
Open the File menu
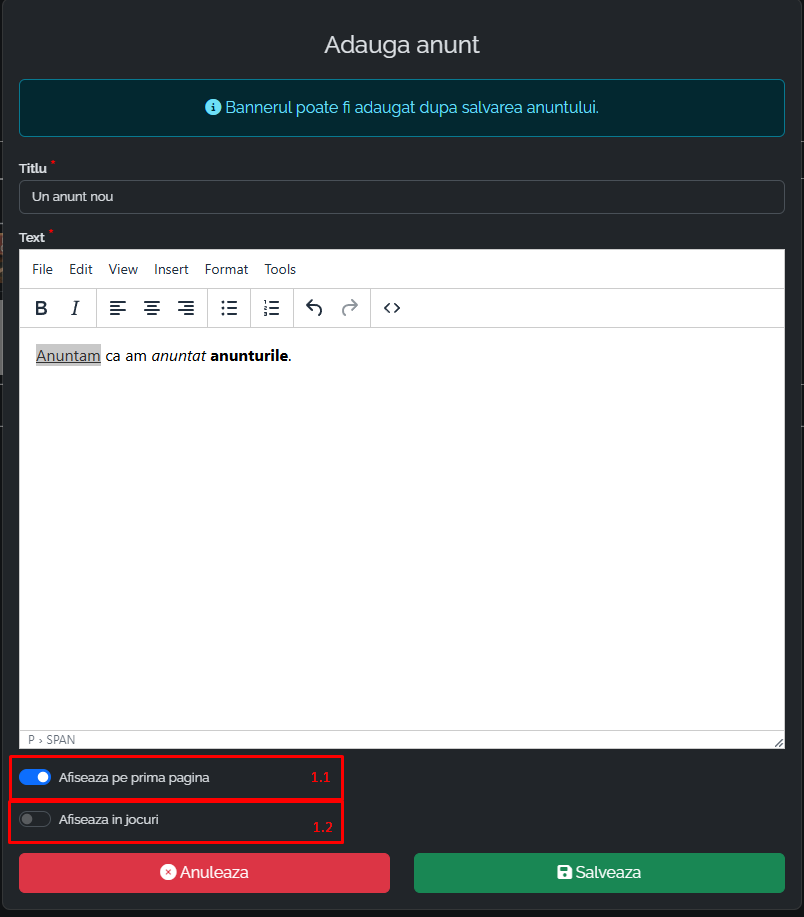tap(42, 269)
